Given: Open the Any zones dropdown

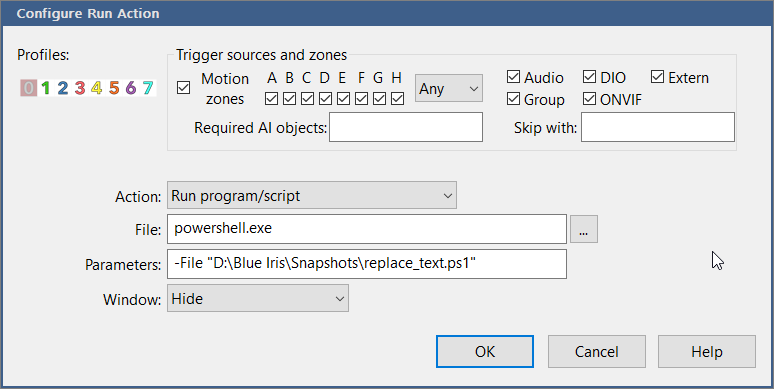Looking at the screenshot, I should (x=449, y=88).
